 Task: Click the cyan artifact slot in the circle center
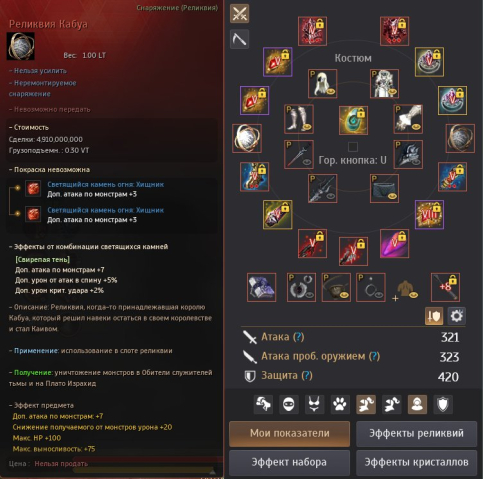[x=353, y=120]
